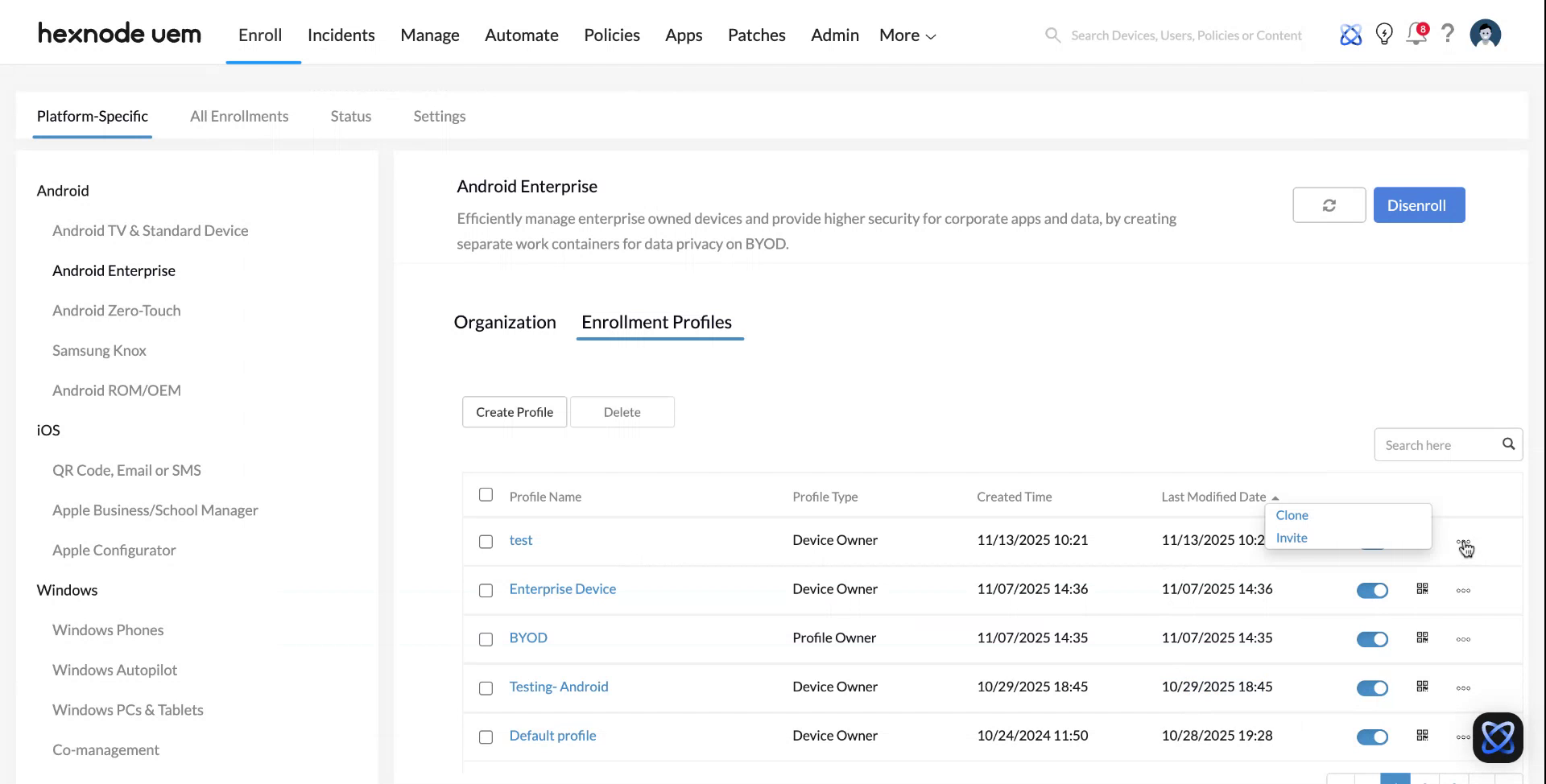Switch to the Organization tab

[x=505, y=322]
